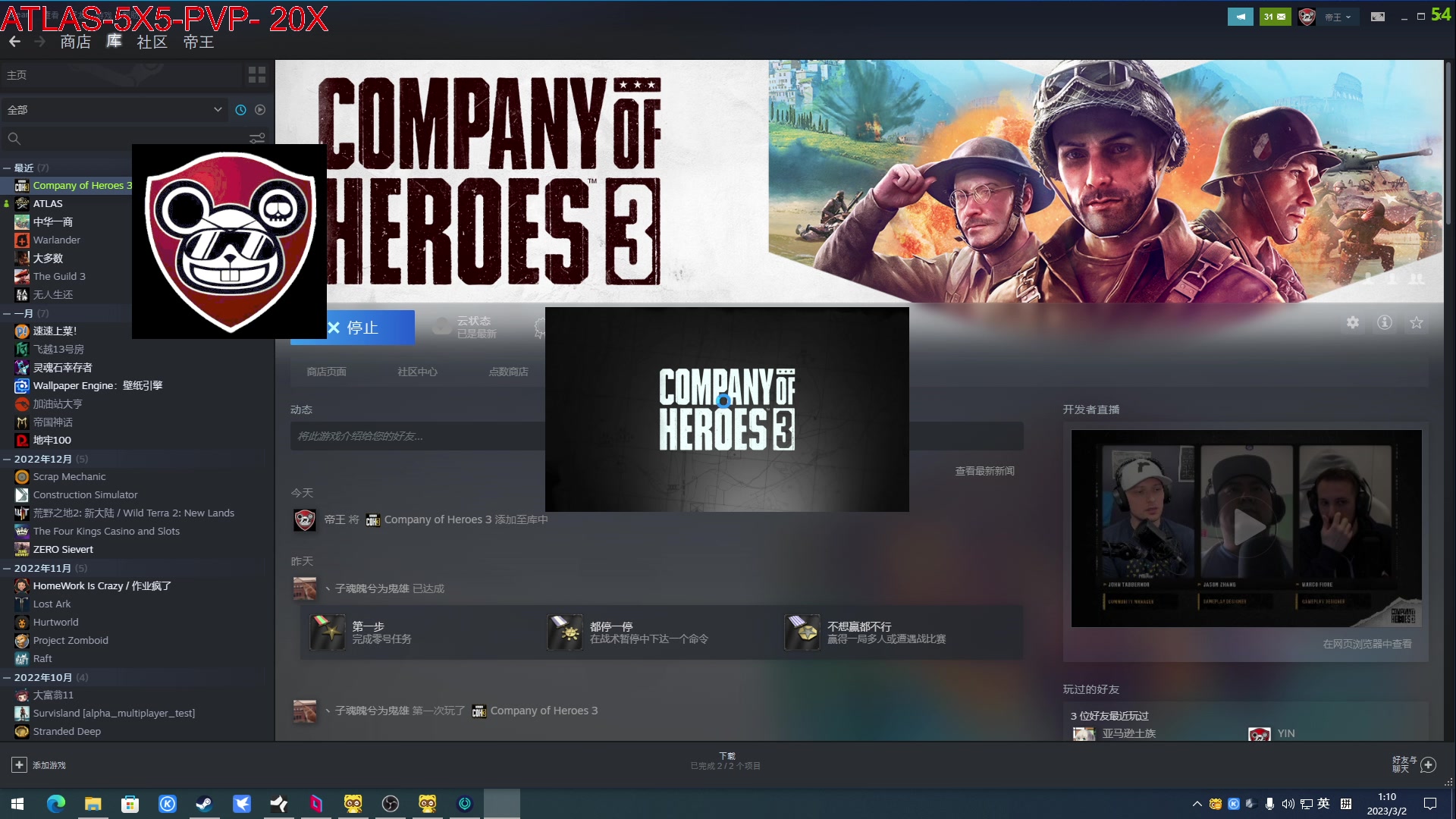Viewport: 1456px width, 819px height.
Task: Click the main library page scrollbar
Action: tap(1448, 144)
